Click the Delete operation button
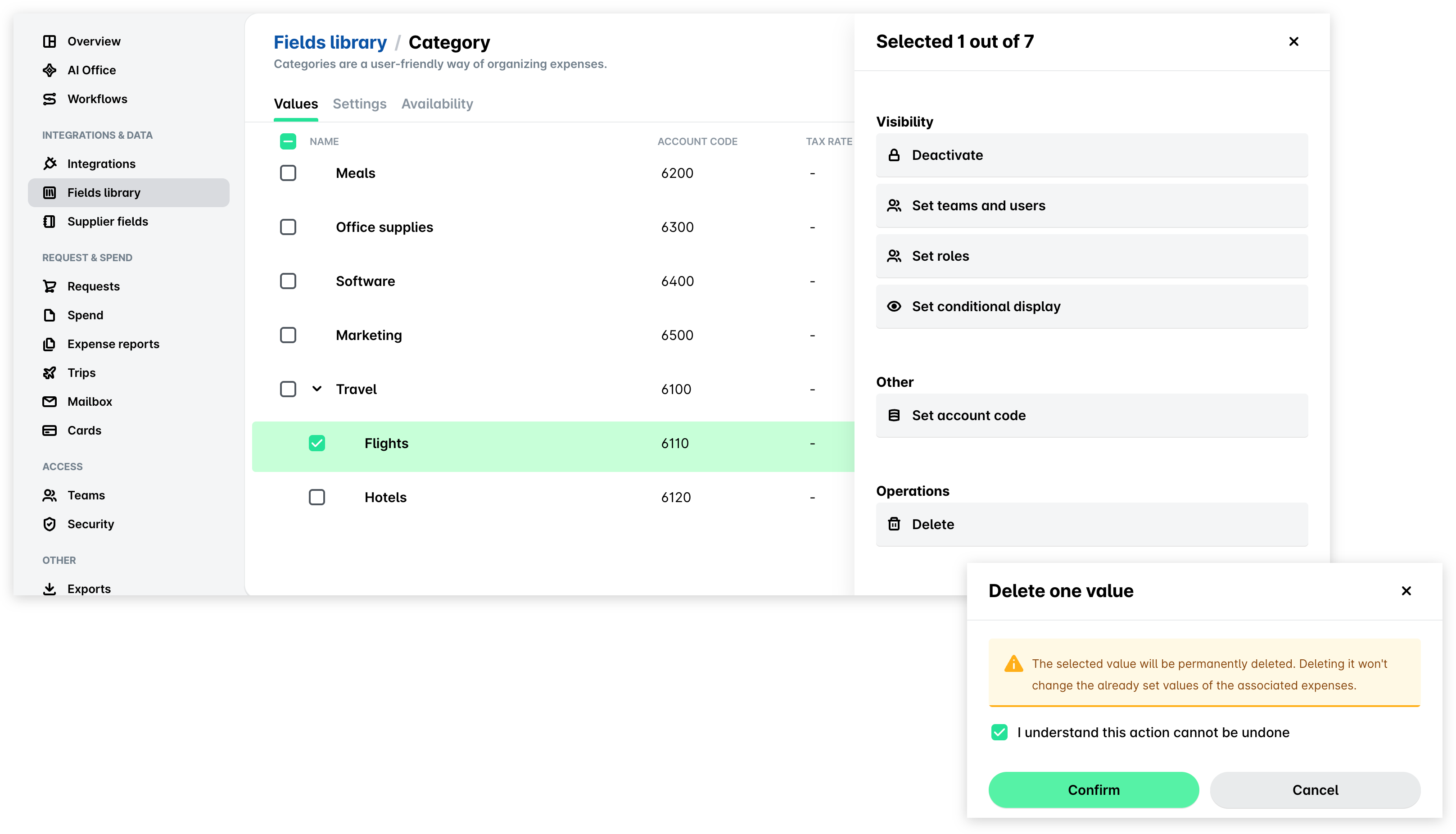 pos(1092,524)
